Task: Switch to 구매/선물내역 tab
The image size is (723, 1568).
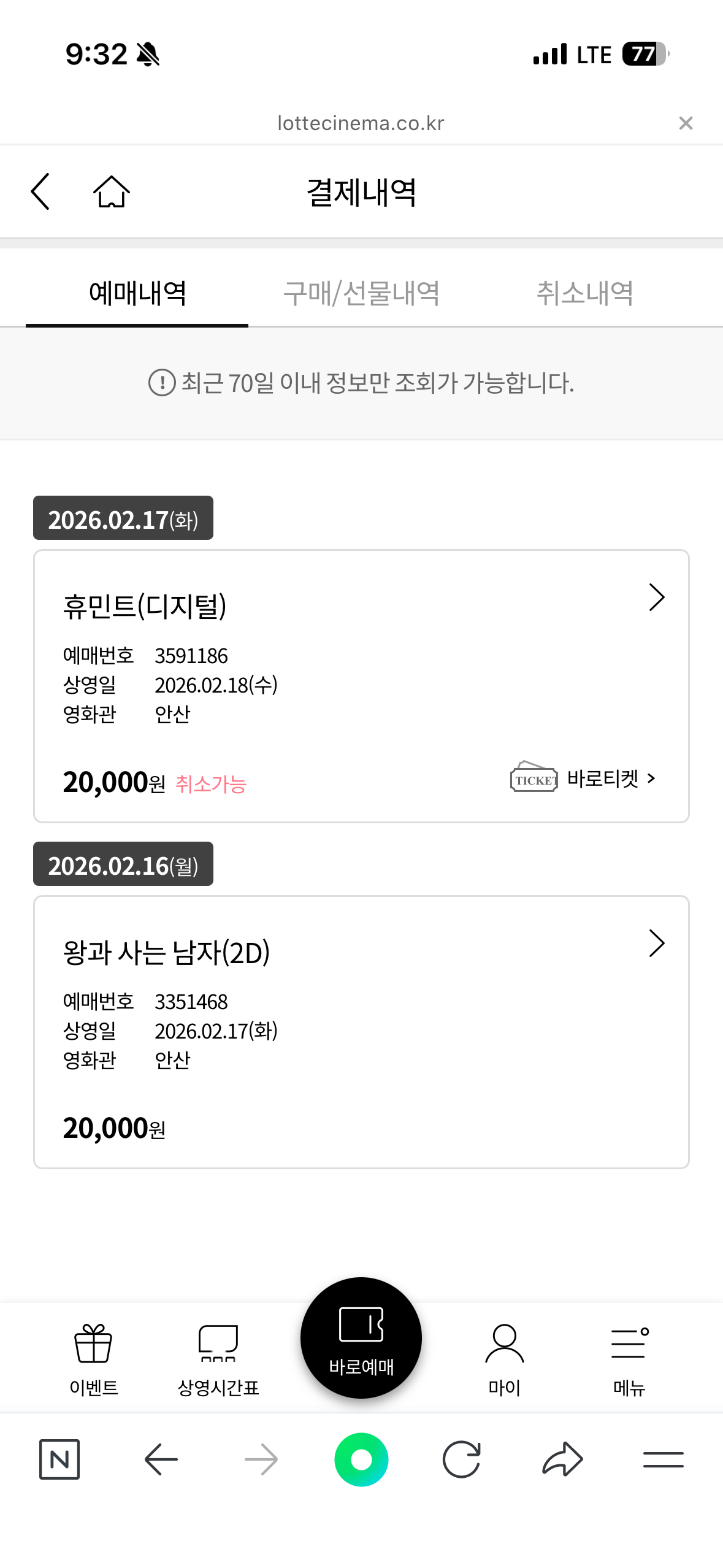Action: [361, 293]
